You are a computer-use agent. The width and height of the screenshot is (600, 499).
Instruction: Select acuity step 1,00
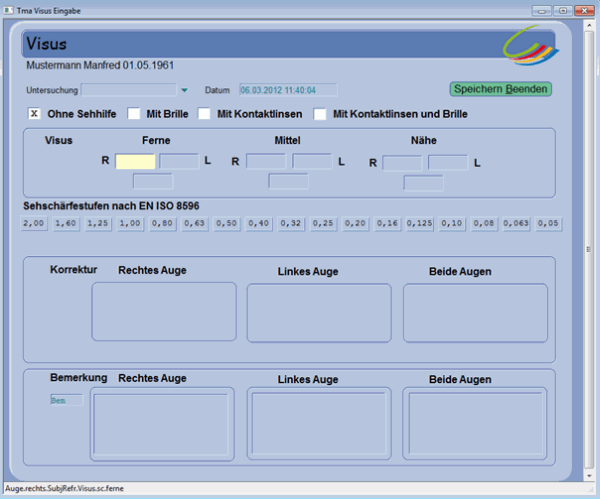[x=131, y=223]
